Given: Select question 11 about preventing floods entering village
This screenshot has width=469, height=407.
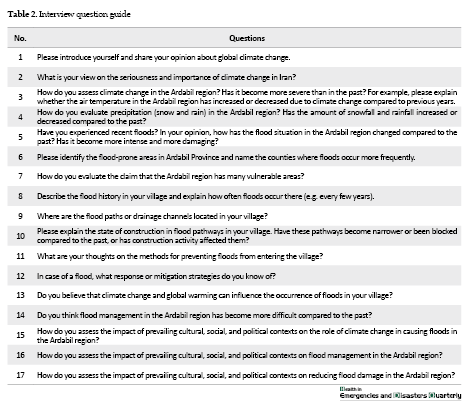Looking at the screenshot, I should [180, 256].
